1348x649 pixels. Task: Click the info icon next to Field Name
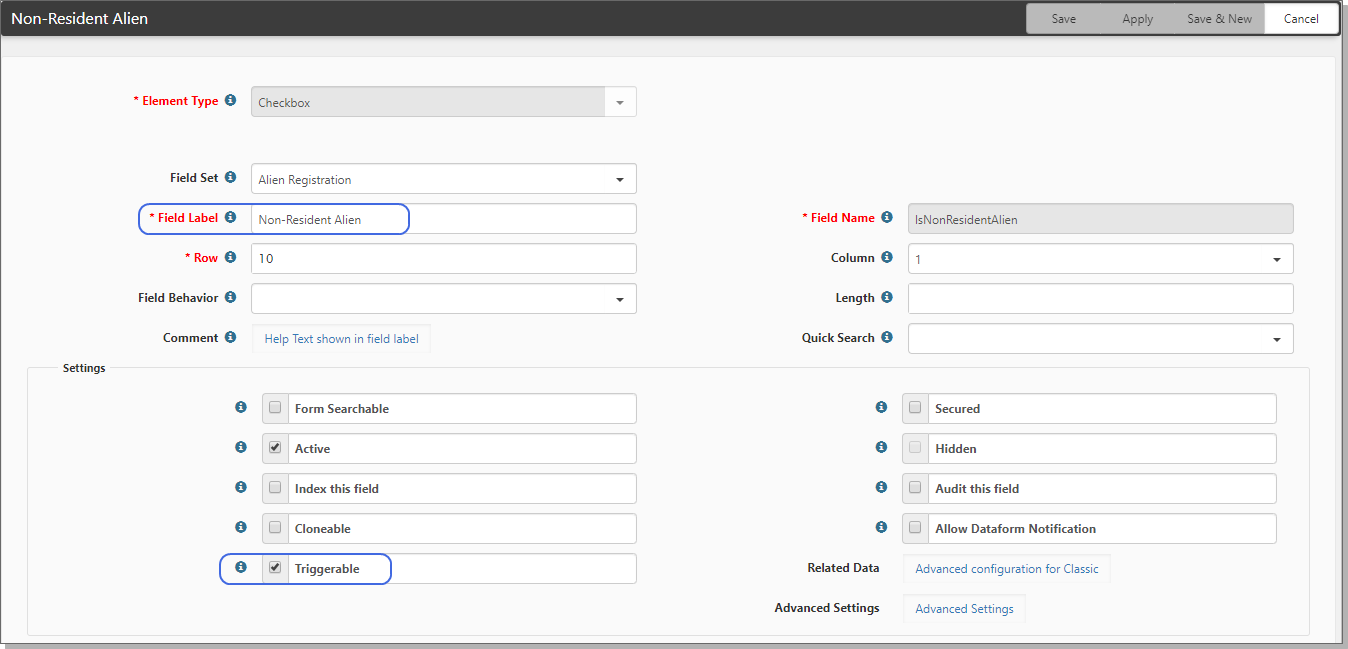click(888, 218)
